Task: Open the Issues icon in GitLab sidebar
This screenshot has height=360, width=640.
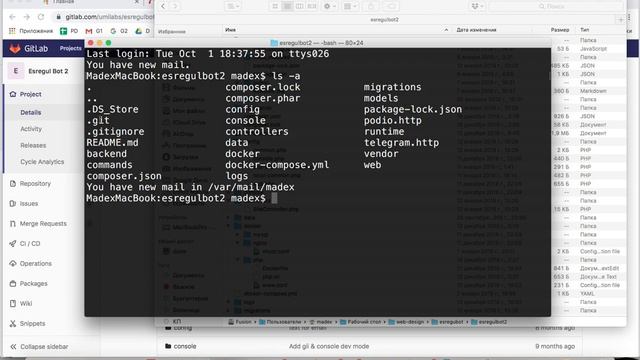Action: click(x=13, y=203)
